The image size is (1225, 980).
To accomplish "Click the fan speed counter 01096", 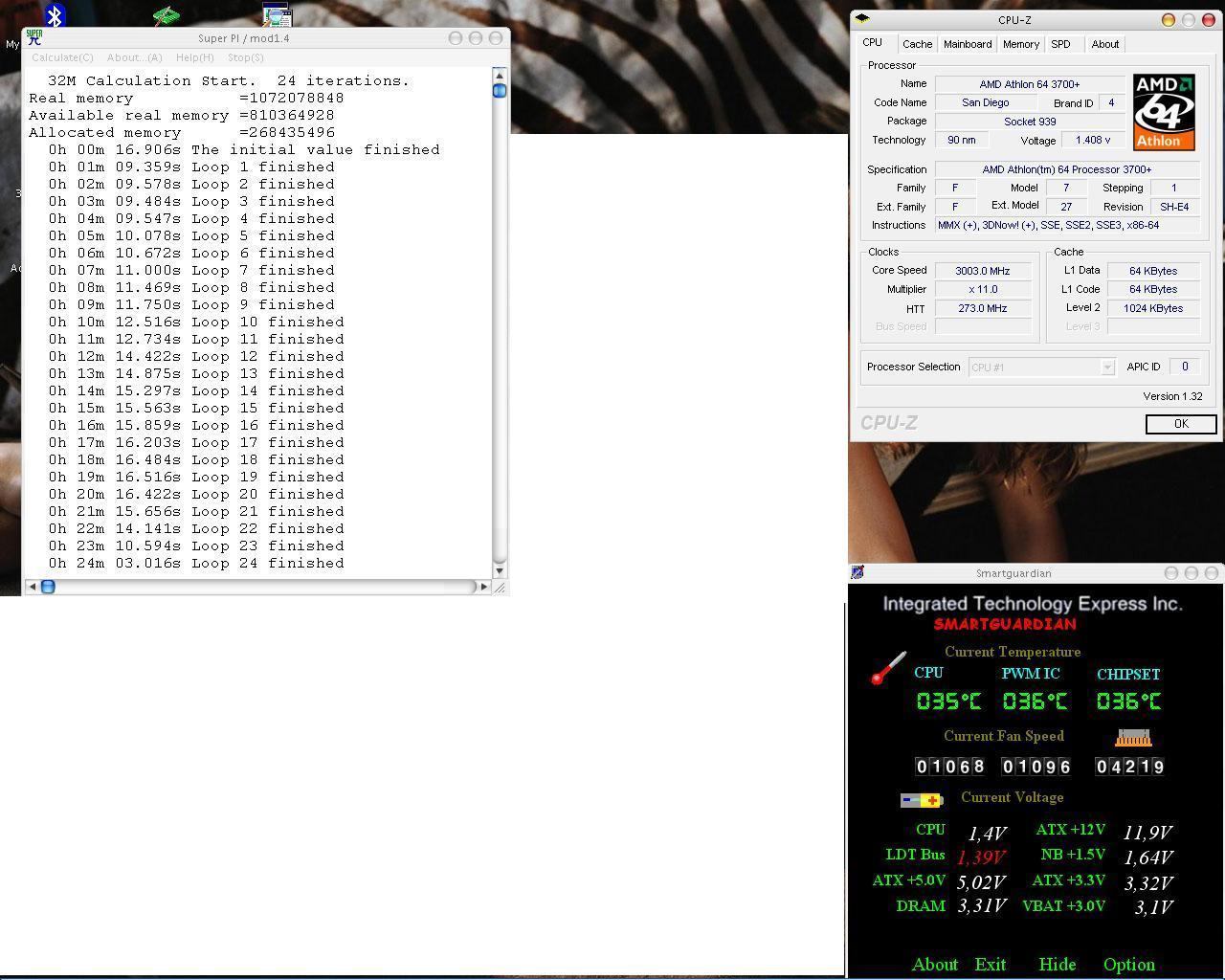I will [1036, 767].
